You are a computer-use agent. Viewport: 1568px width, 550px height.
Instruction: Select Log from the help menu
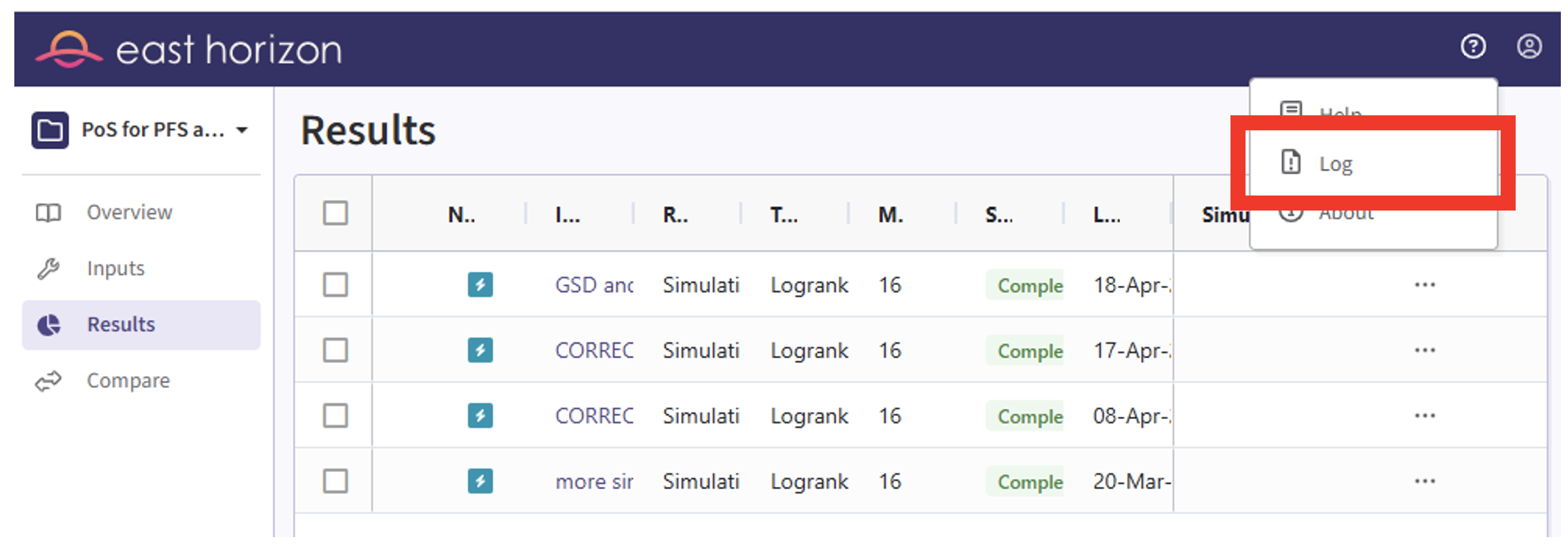1336,164
